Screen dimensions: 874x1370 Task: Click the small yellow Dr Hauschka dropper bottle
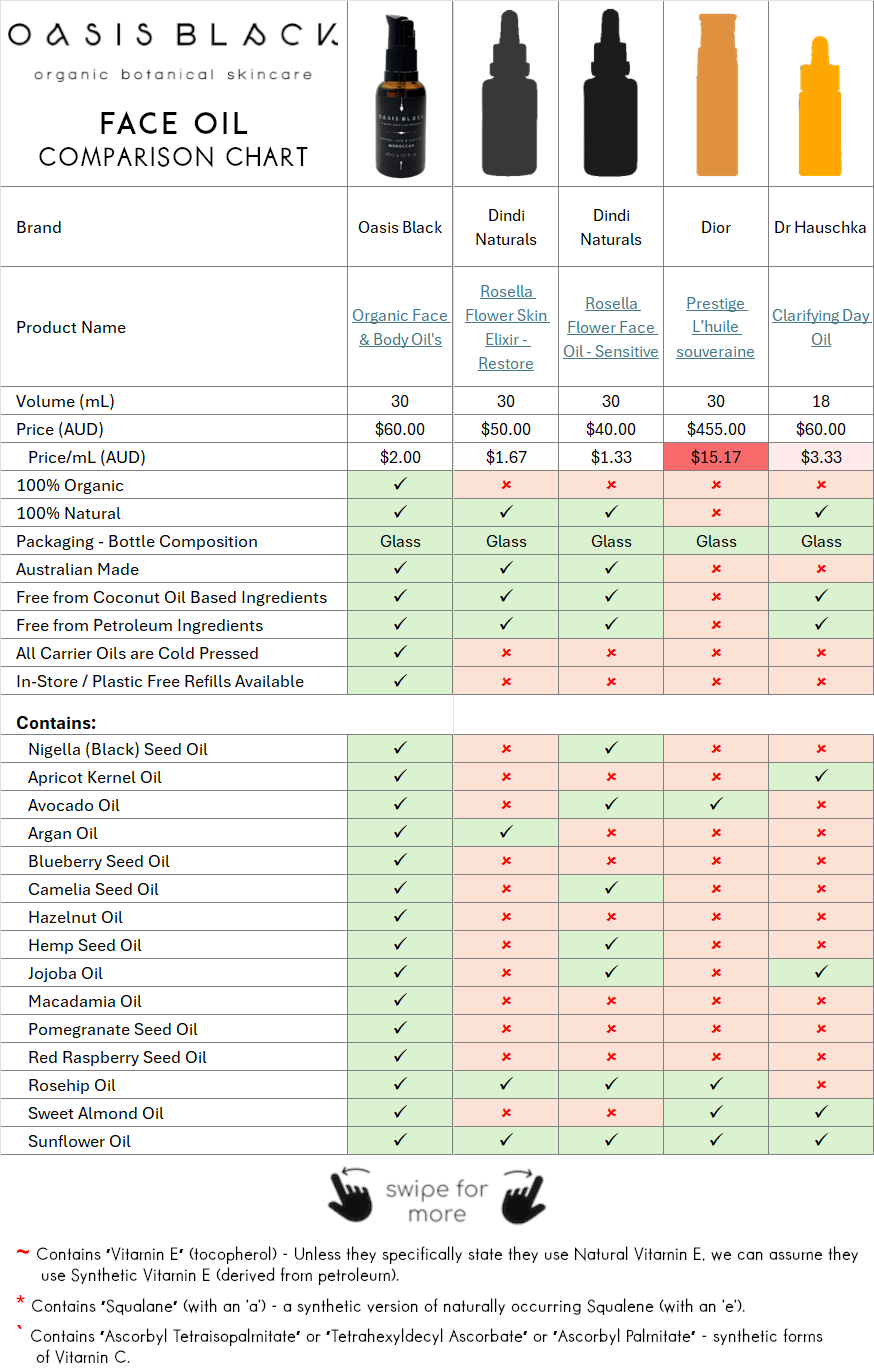pos(821,112)
